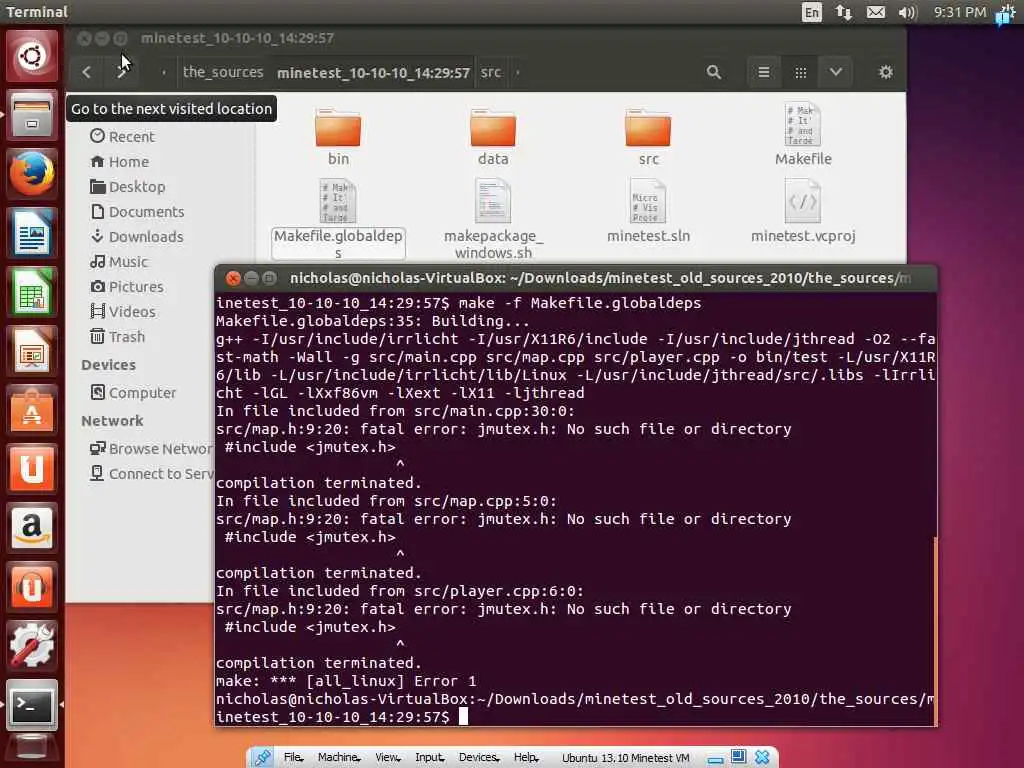Launch Firefox from the launcher
The image size is (1024, 768).
point(31,174)
